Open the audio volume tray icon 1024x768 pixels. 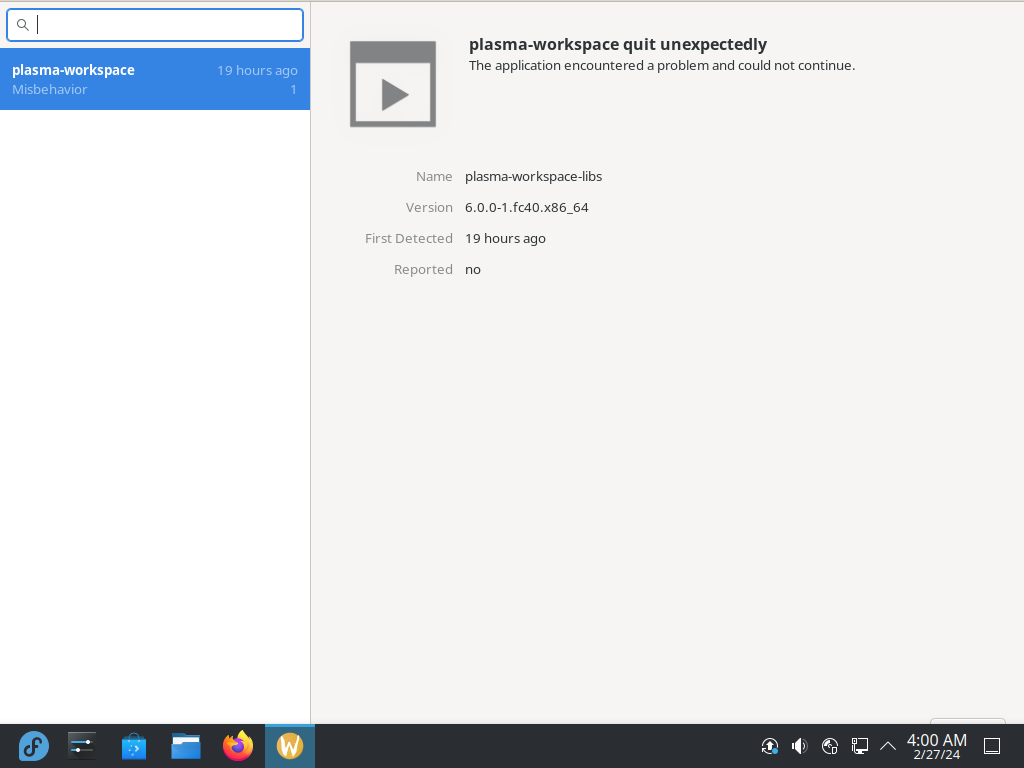click(799, 746)
